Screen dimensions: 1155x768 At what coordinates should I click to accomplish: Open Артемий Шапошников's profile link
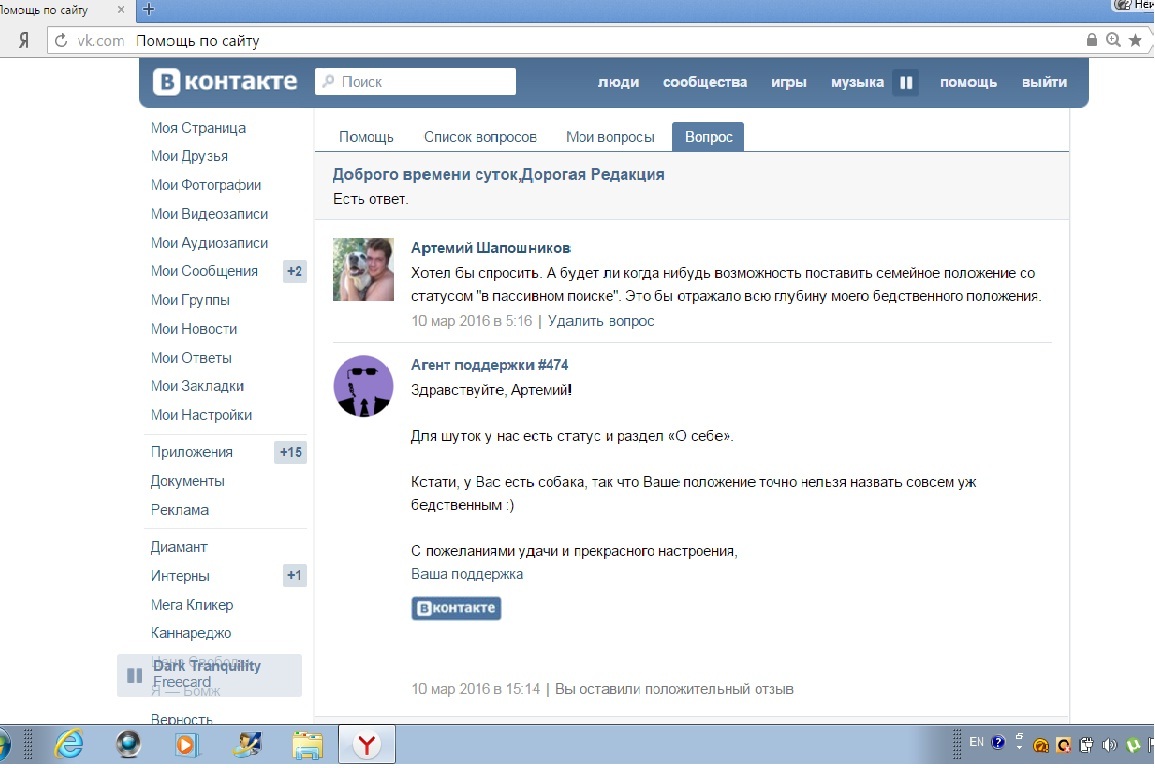(x=491, y=248)
